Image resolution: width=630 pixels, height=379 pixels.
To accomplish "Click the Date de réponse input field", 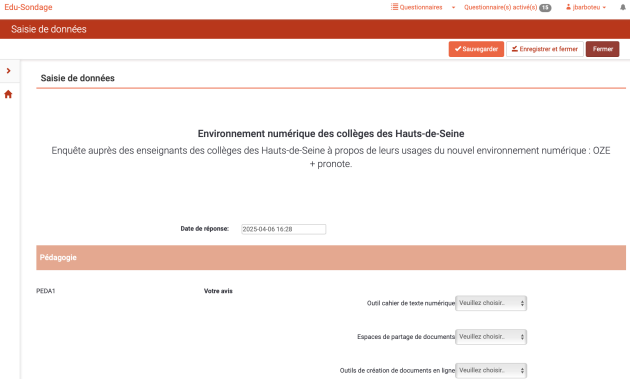I will (283, 229).
